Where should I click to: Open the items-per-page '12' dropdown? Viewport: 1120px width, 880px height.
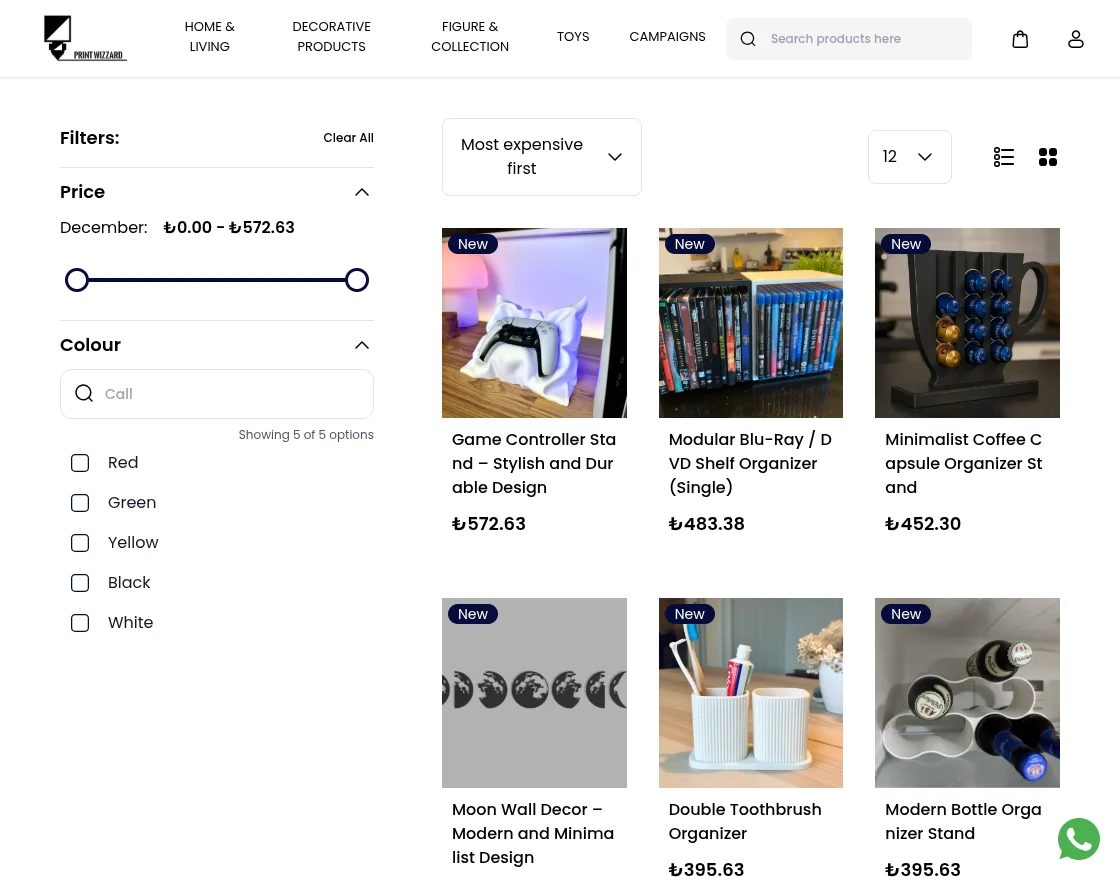(909, 157)
